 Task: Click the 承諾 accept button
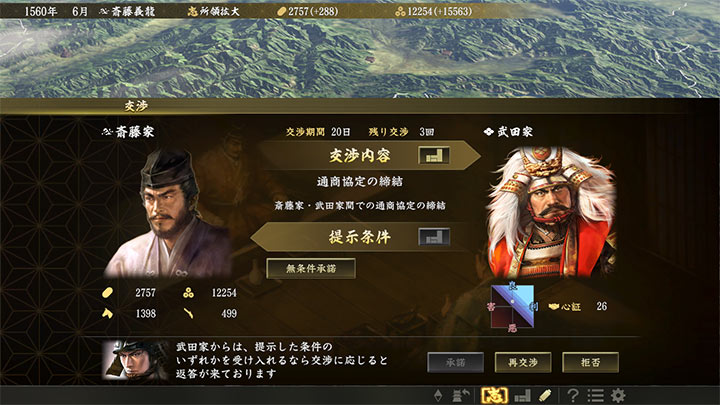coord(456,362)
